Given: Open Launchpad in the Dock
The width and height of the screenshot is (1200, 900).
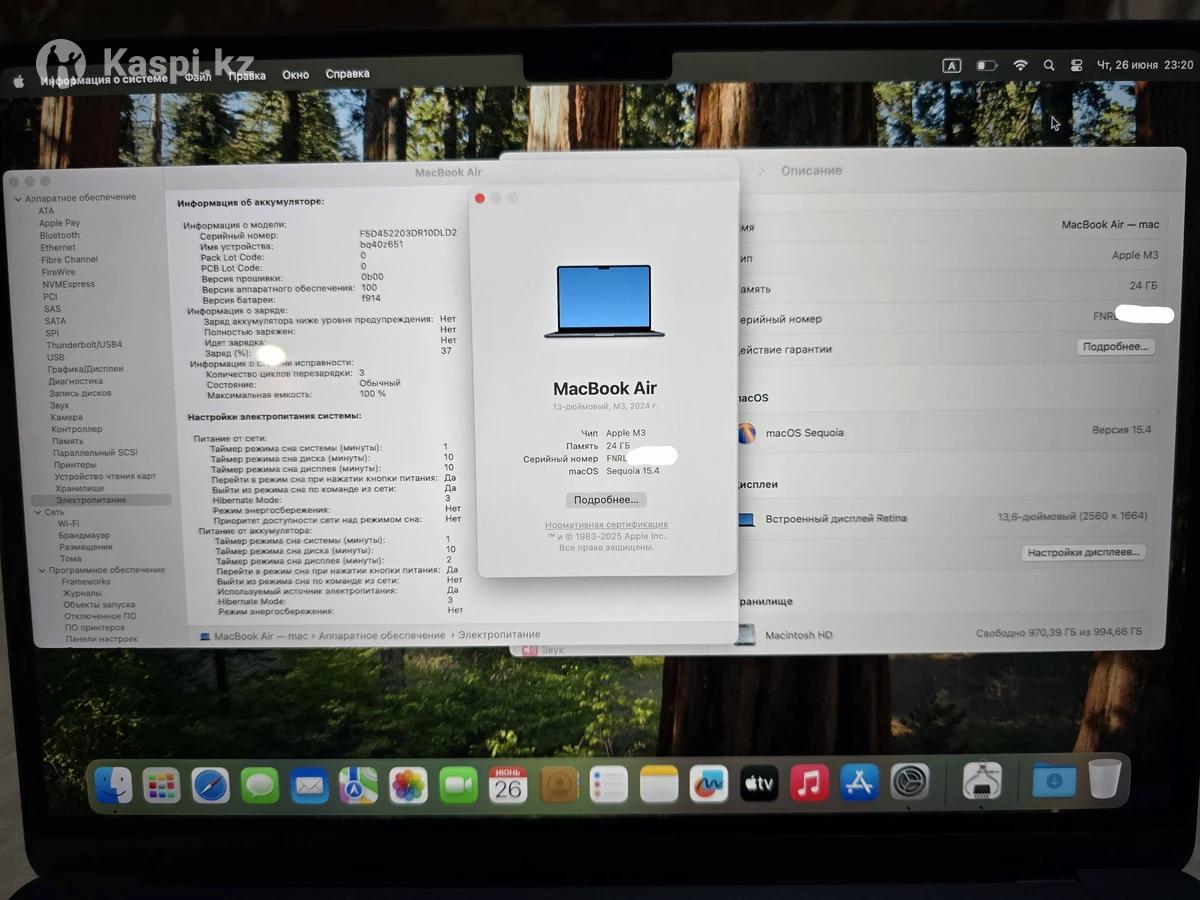Looking at the screenshot, I should click(x=161, y=785).
